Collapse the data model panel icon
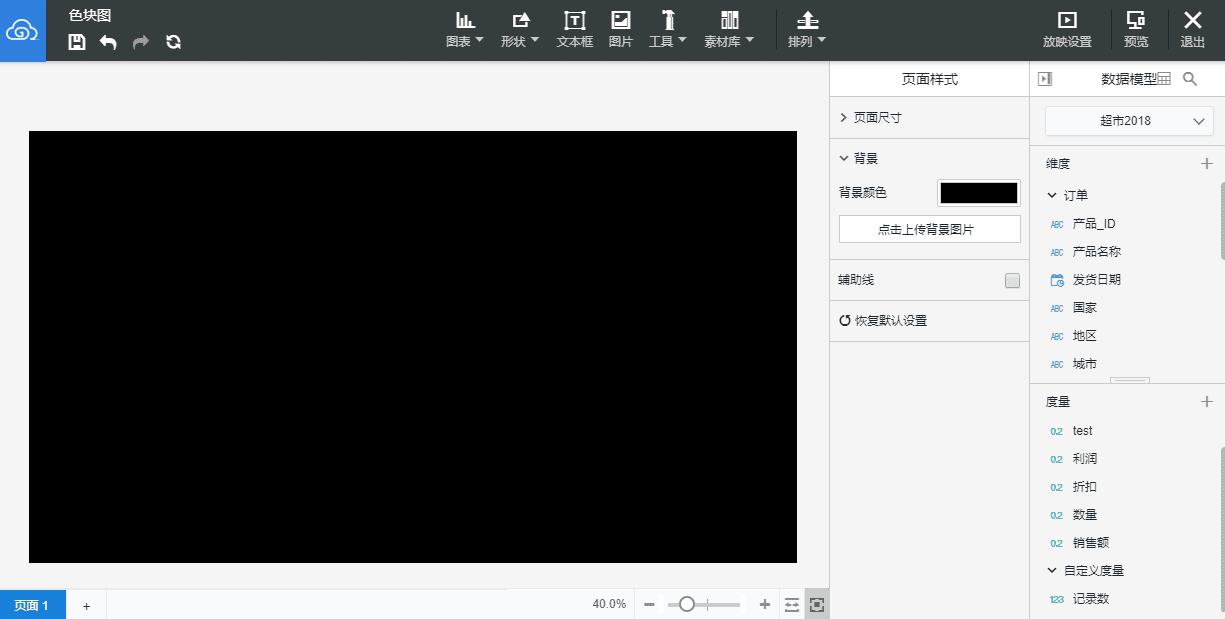The image size is (1225, 619). coord(1045,79)
